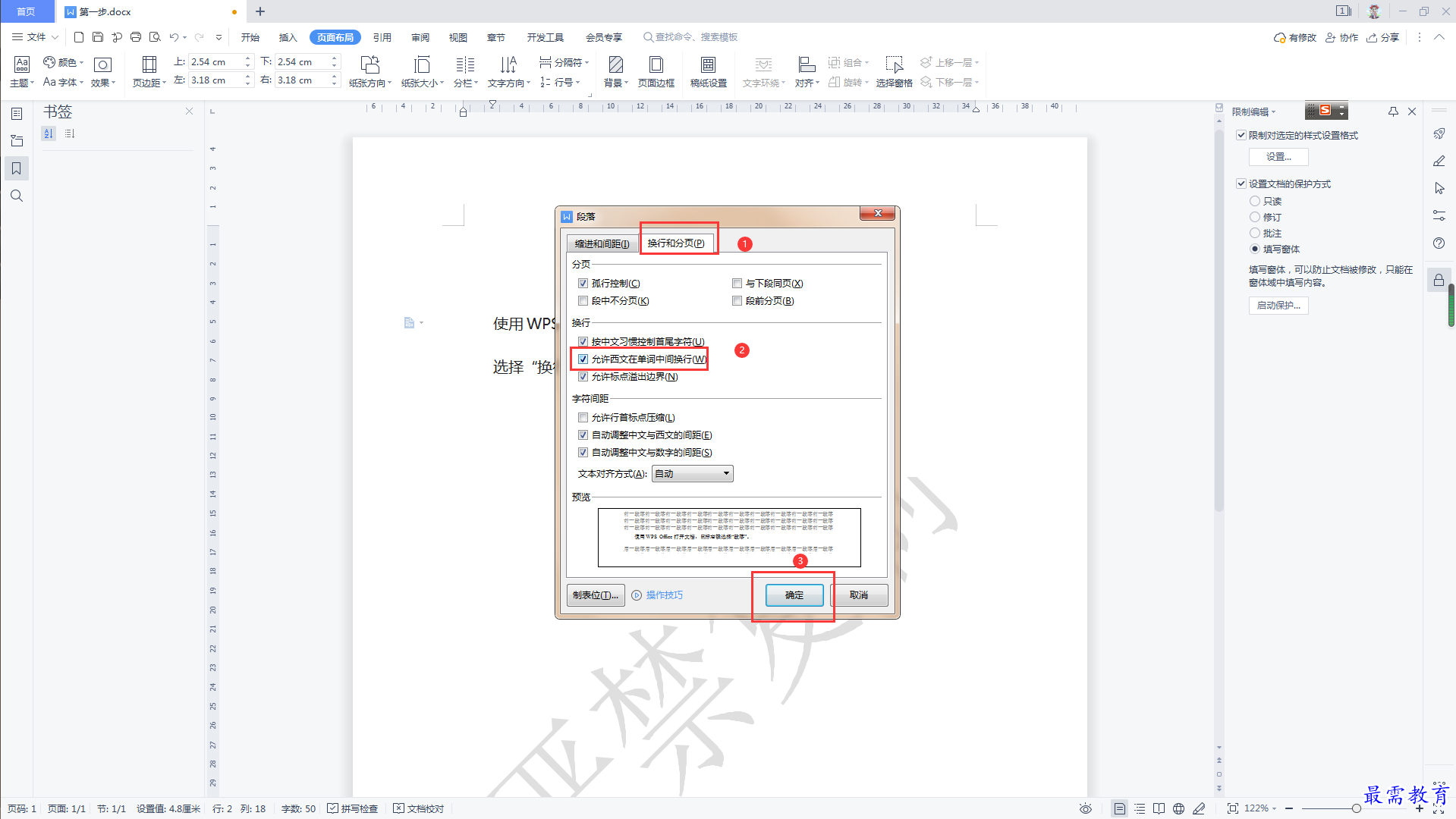Click the bookmark sort by name icon
Image resolution: width=1456 pixels, height=819 pixels.
[x=49, y=133]
